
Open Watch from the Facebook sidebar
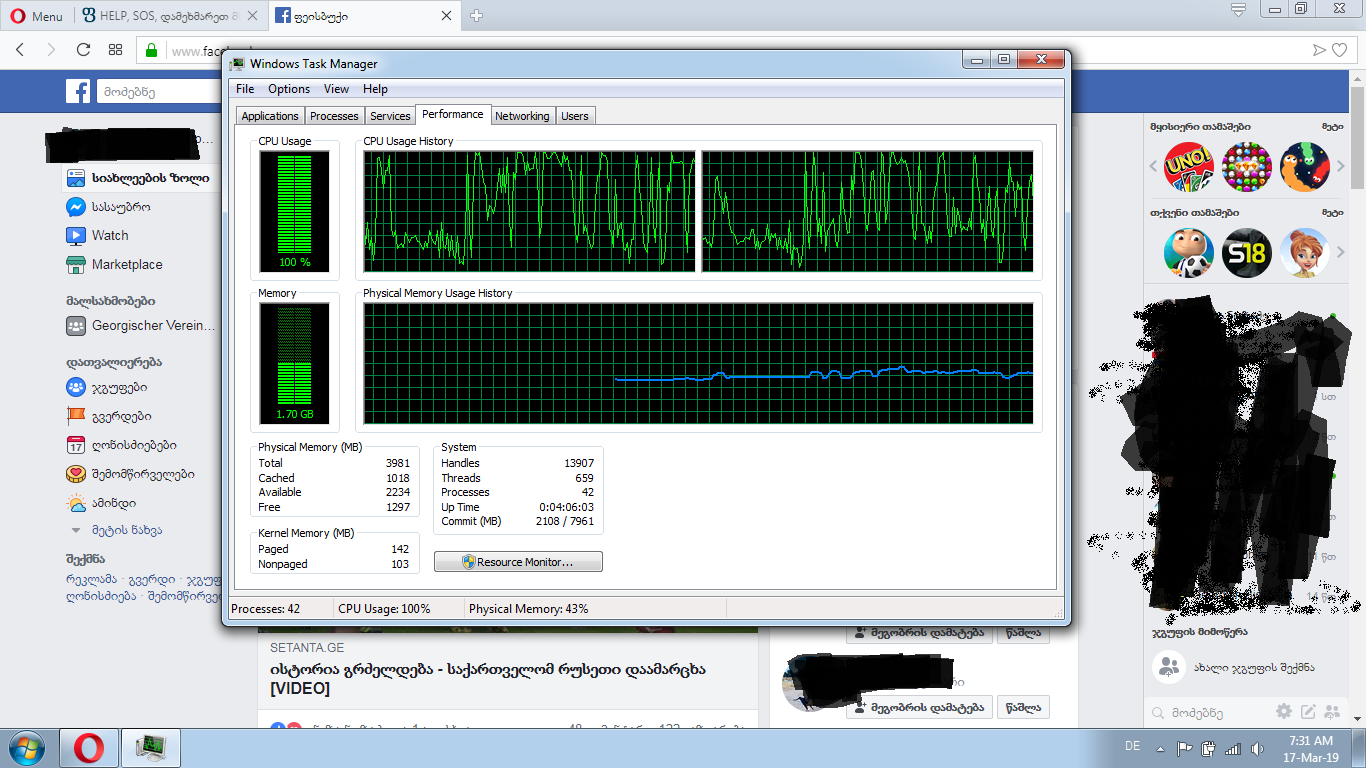97,236
